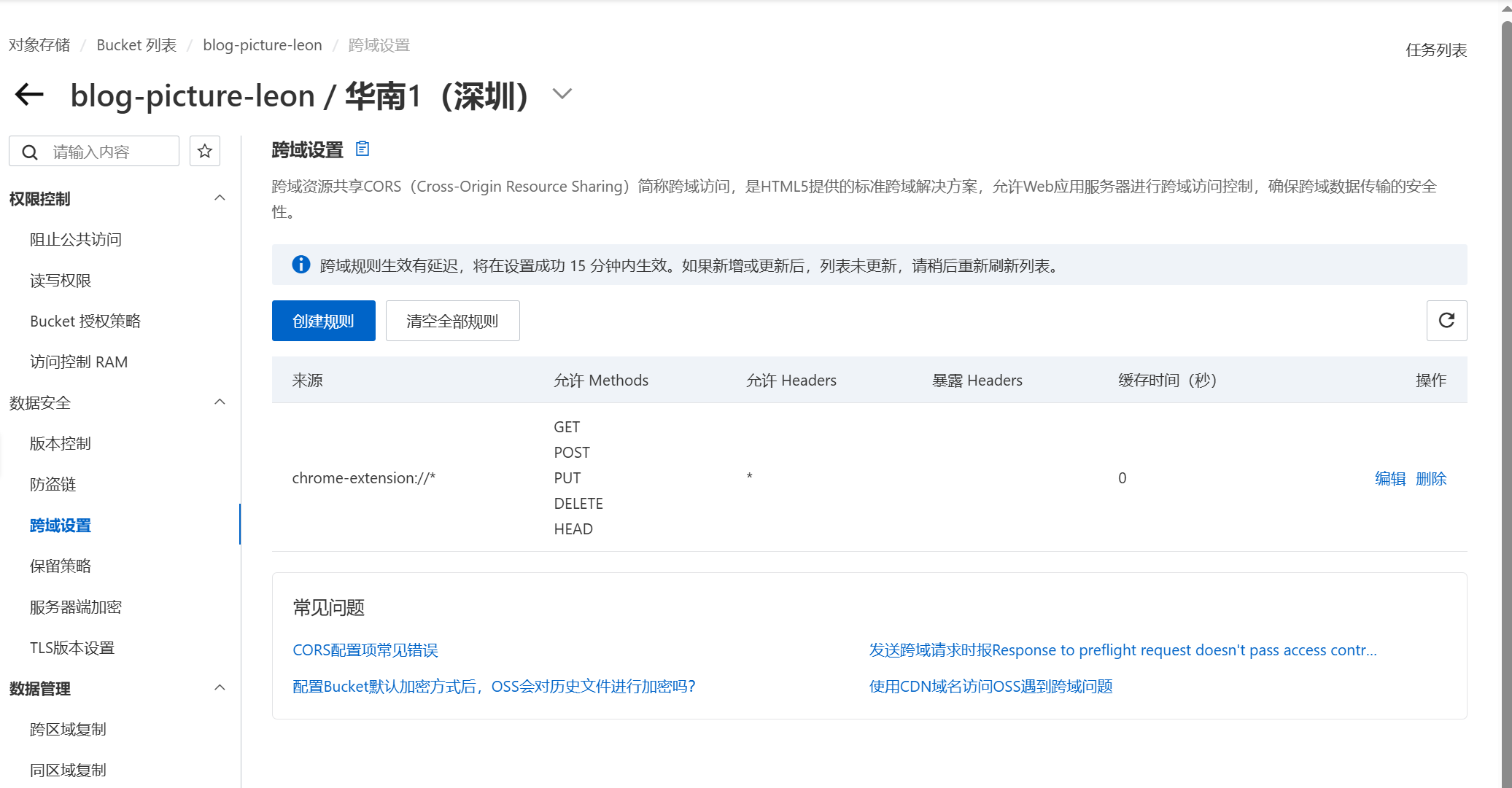This screenshot has width=1512, height=788.
Task: Click the blue info icon in notice
Action: pos(301,265)
